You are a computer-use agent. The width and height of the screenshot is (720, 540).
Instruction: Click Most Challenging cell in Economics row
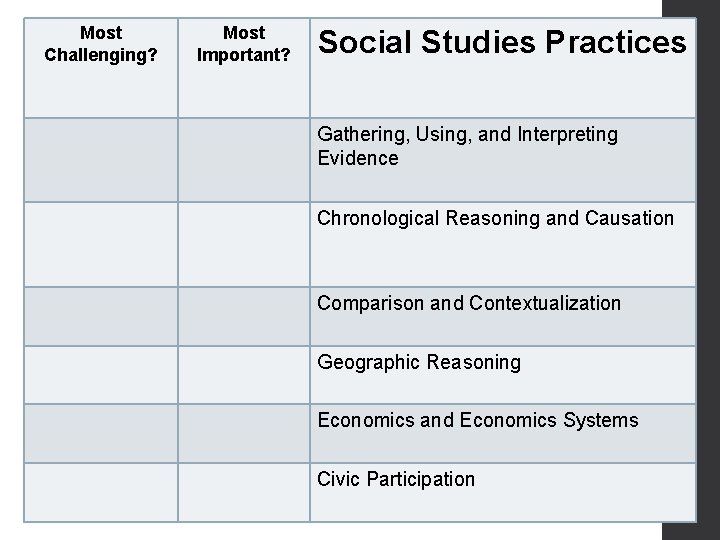click(101, 433)
